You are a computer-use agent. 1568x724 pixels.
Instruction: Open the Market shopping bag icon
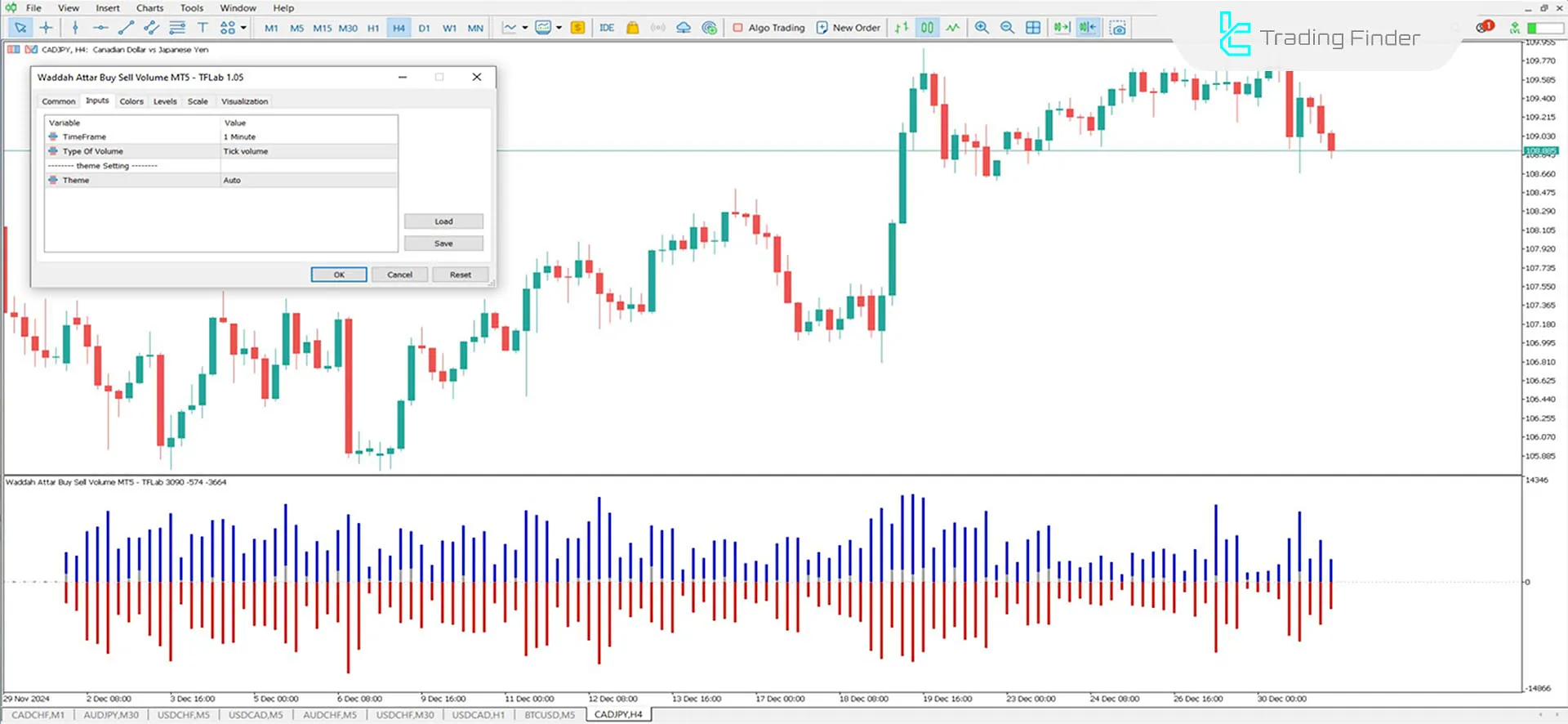tap(632, 28)
